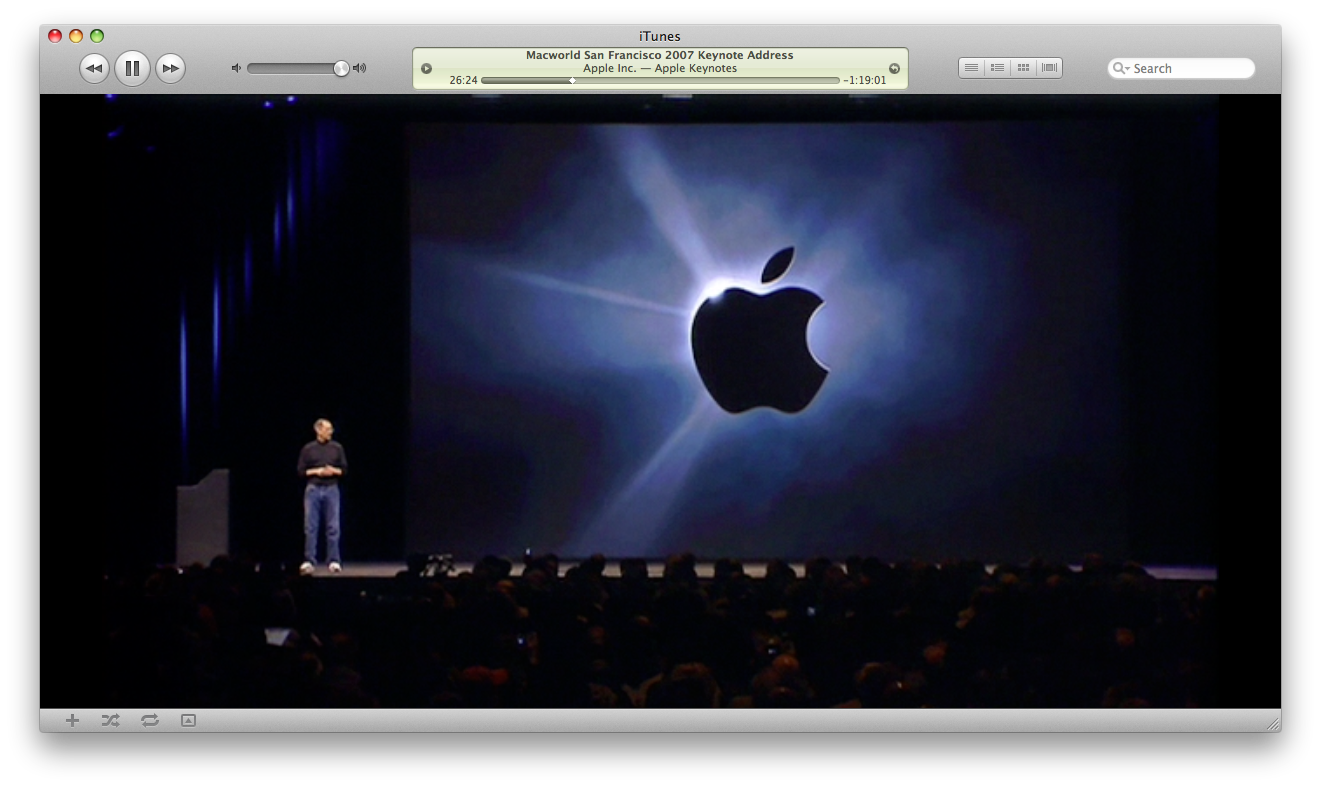Switch to Cover Flow view
Screen dimensions: 1321x787
click(x=1049, y=68)
